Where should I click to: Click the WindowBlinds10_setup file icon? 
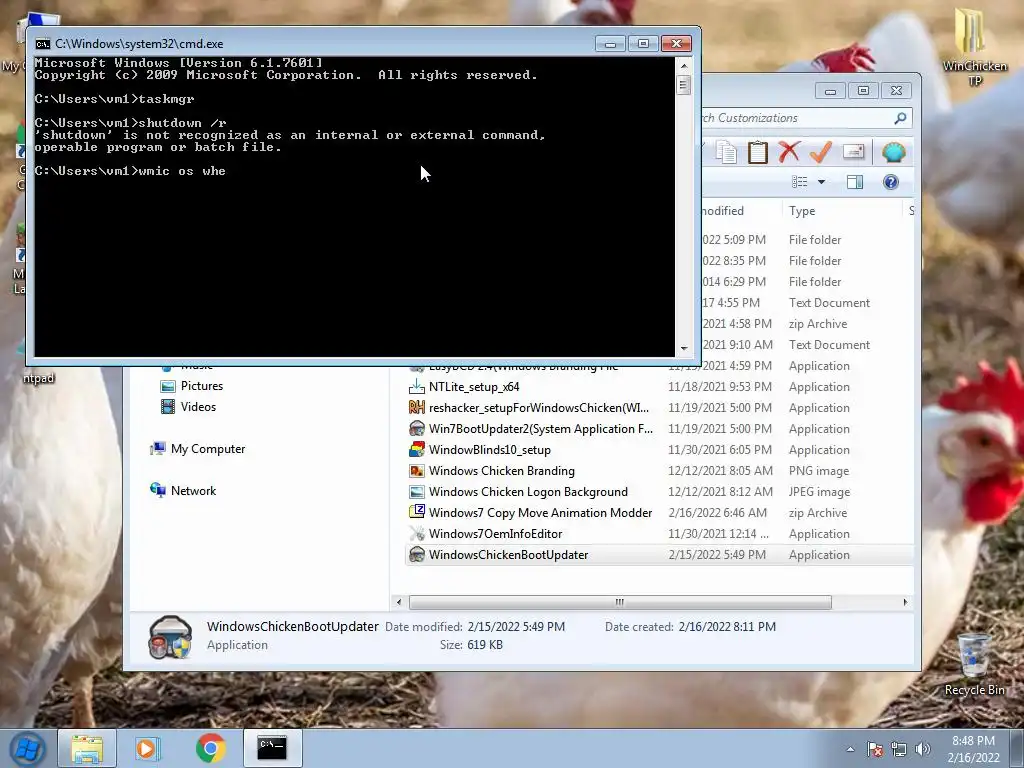(417, 450)
